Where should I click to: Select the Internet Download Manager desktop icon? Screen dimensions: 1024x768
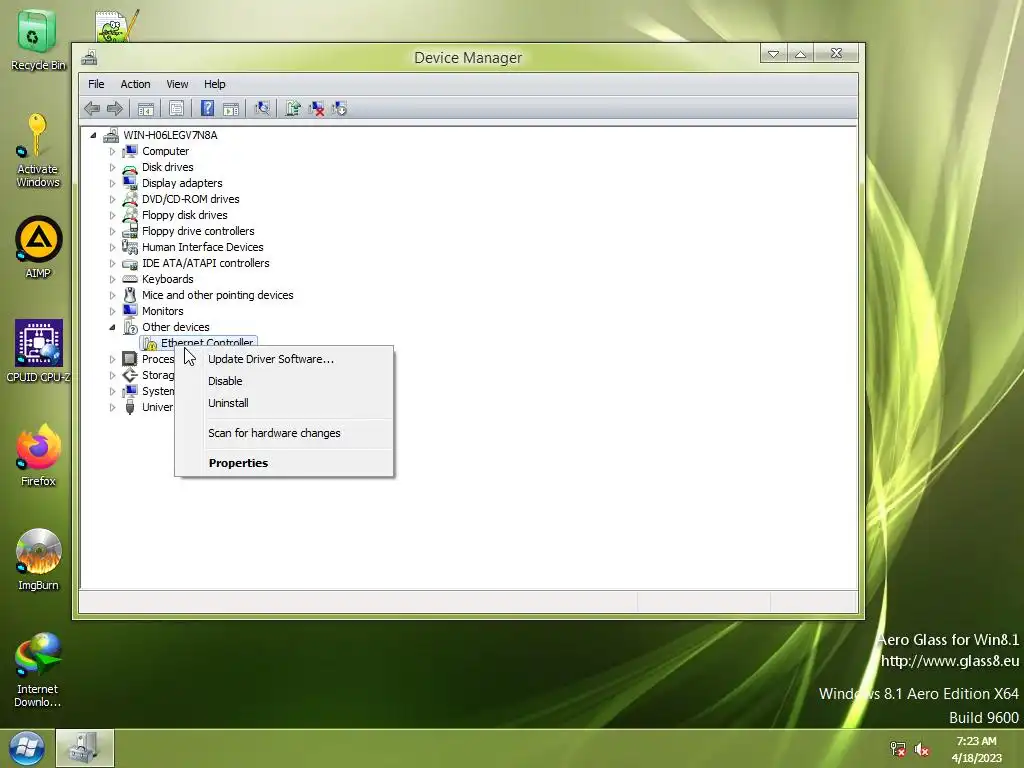point(38,669)
